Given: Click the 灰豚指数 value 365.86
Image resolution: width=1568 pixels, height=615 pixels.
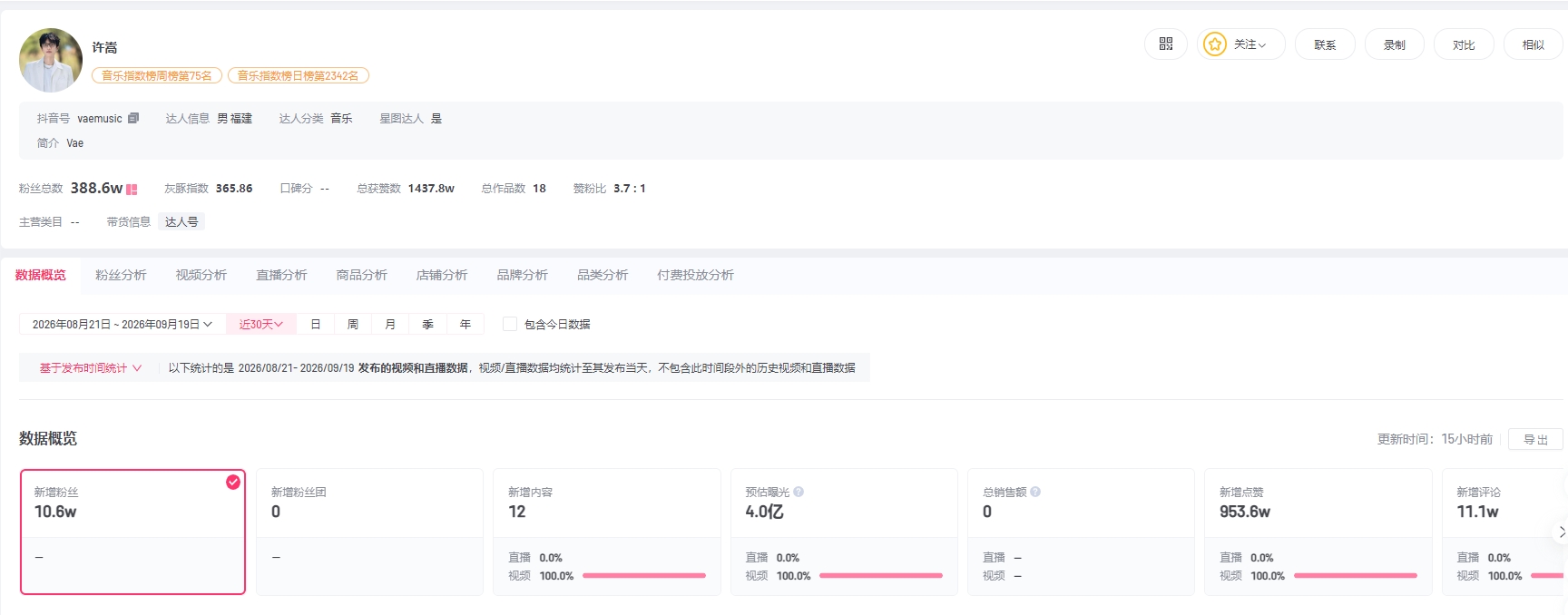Looking at the screenshot, I should pyautogui.click(x=234, y=189).
